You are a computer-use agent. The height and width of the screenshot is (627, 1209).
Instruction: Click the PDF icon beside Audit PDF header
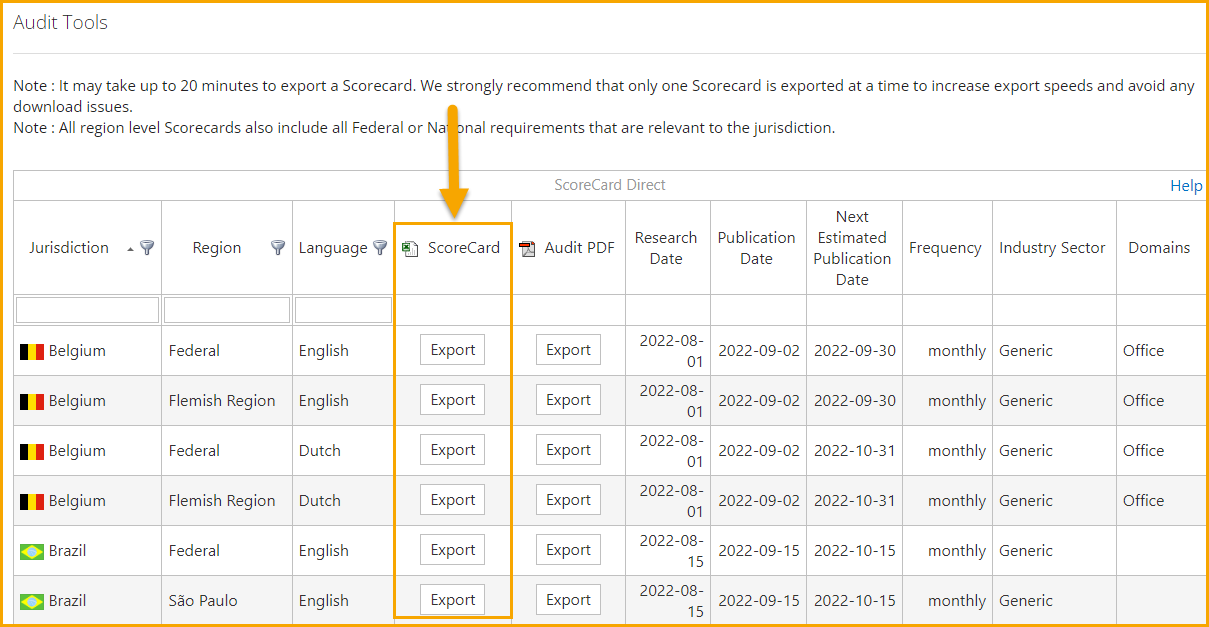coord(527,249)
